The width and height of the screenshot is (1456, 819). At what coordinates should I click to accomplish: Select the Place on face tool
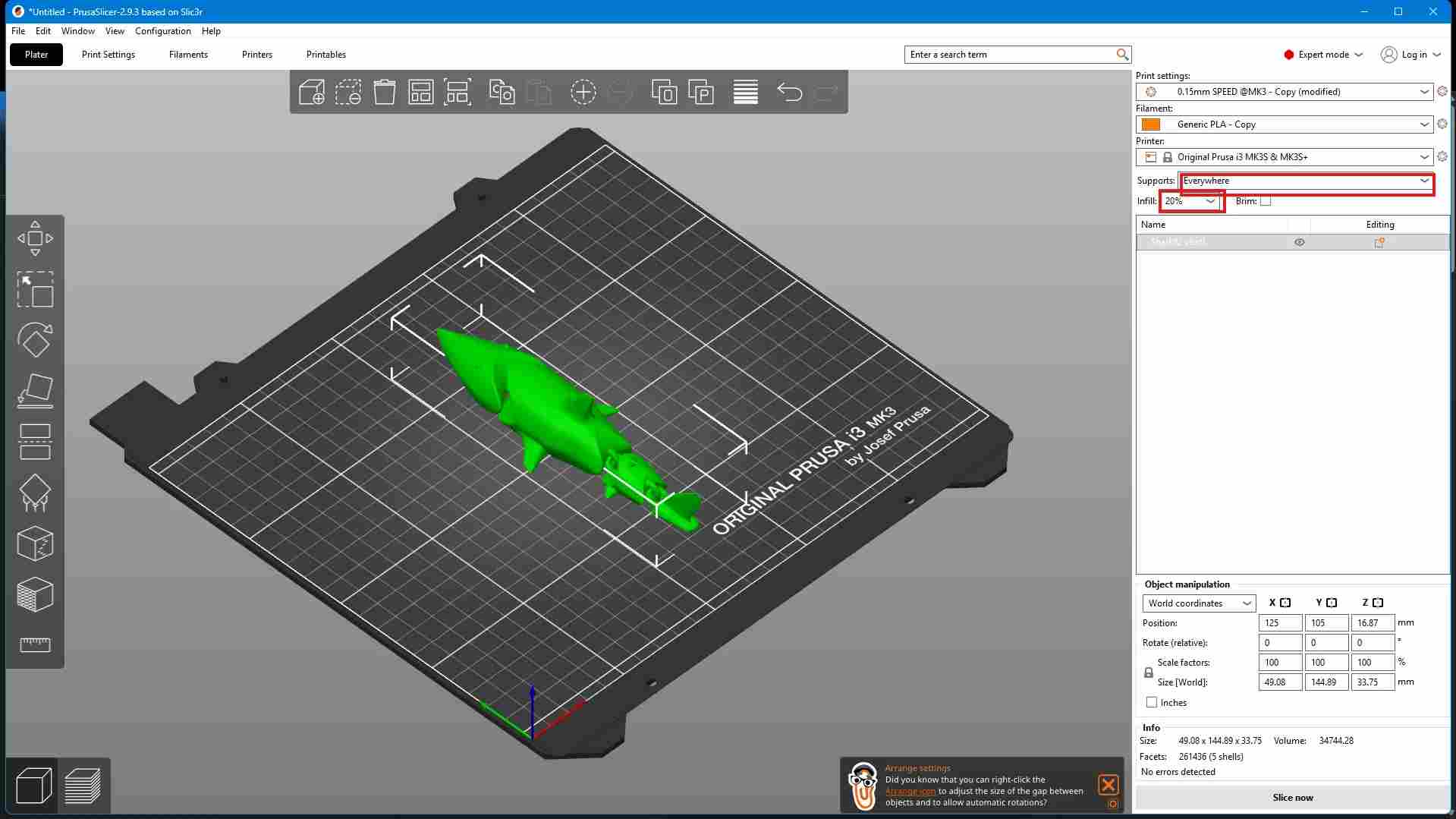point(35,391)
